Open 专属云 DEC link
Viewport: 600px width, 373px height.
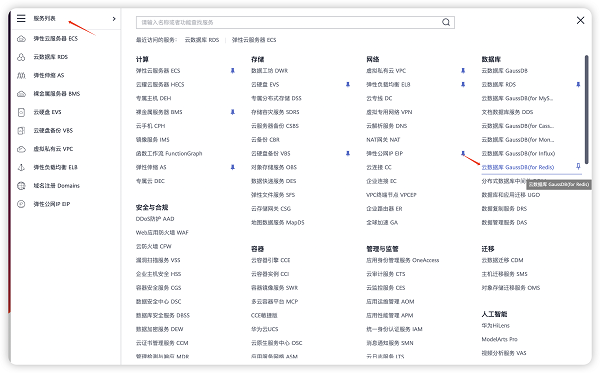(150, 181)
